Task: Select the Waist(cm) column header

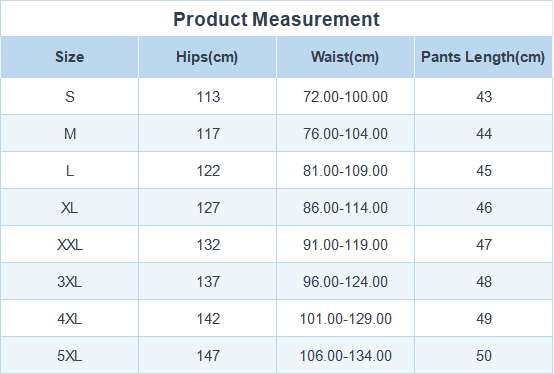Action: pos(345,57)
